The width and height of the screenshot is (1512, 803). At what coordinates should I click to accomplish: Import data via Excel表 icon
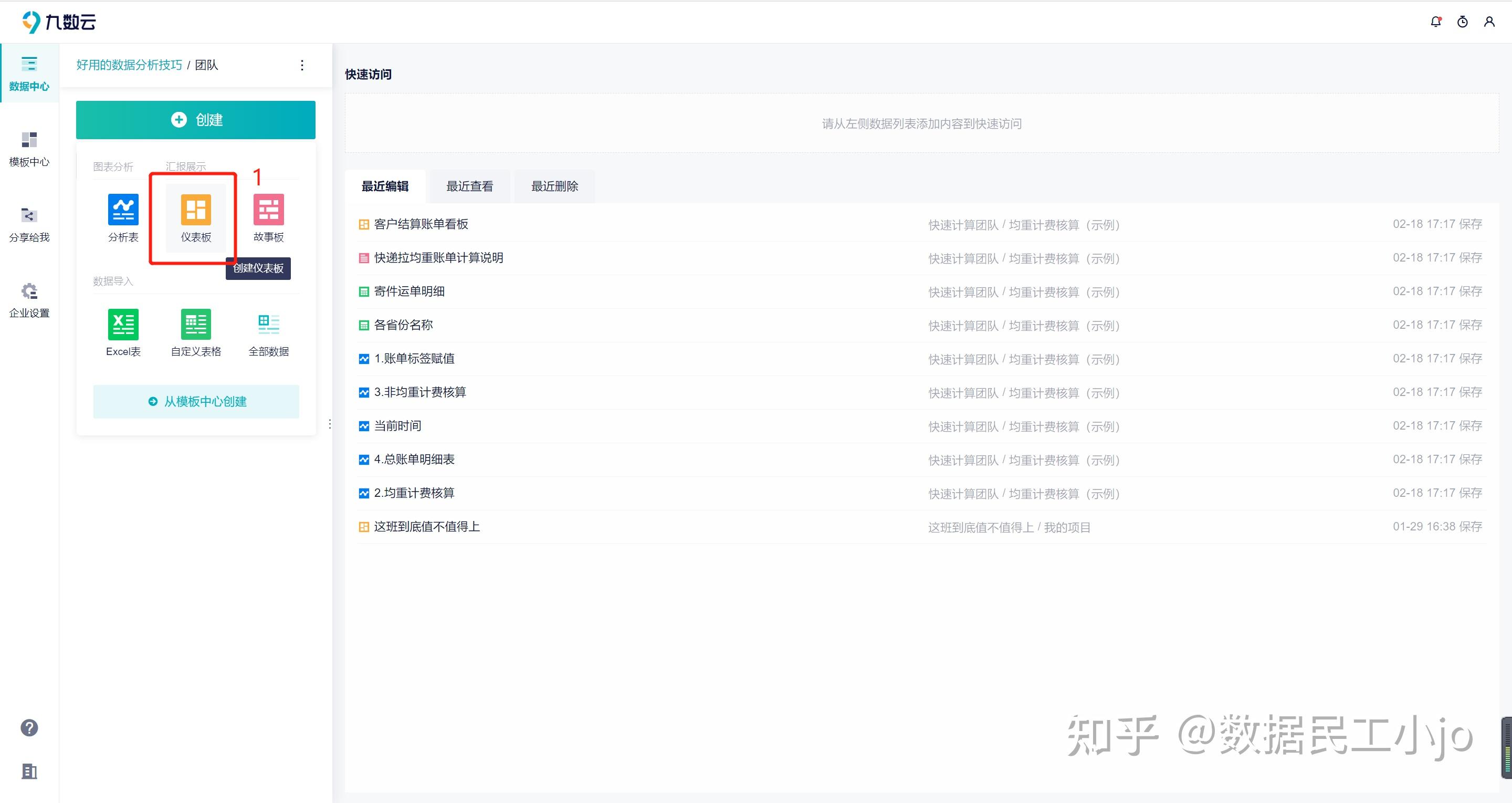click(123, 325)
